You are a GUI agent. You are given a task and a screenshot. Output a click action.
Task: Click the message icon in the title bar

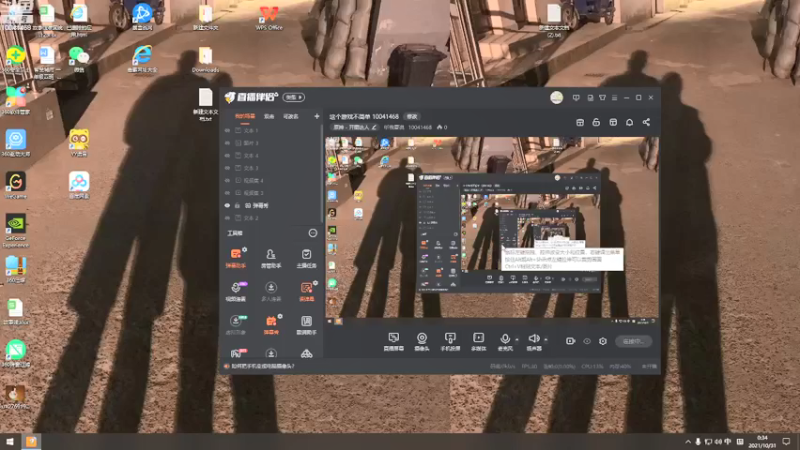[x=576, y=97]
